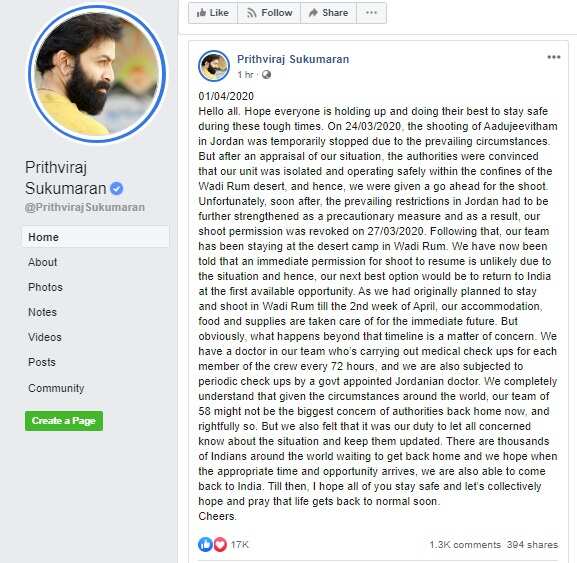Click the Like page button
The height and width of the screenshot is (563, 577).
(213, 13)
